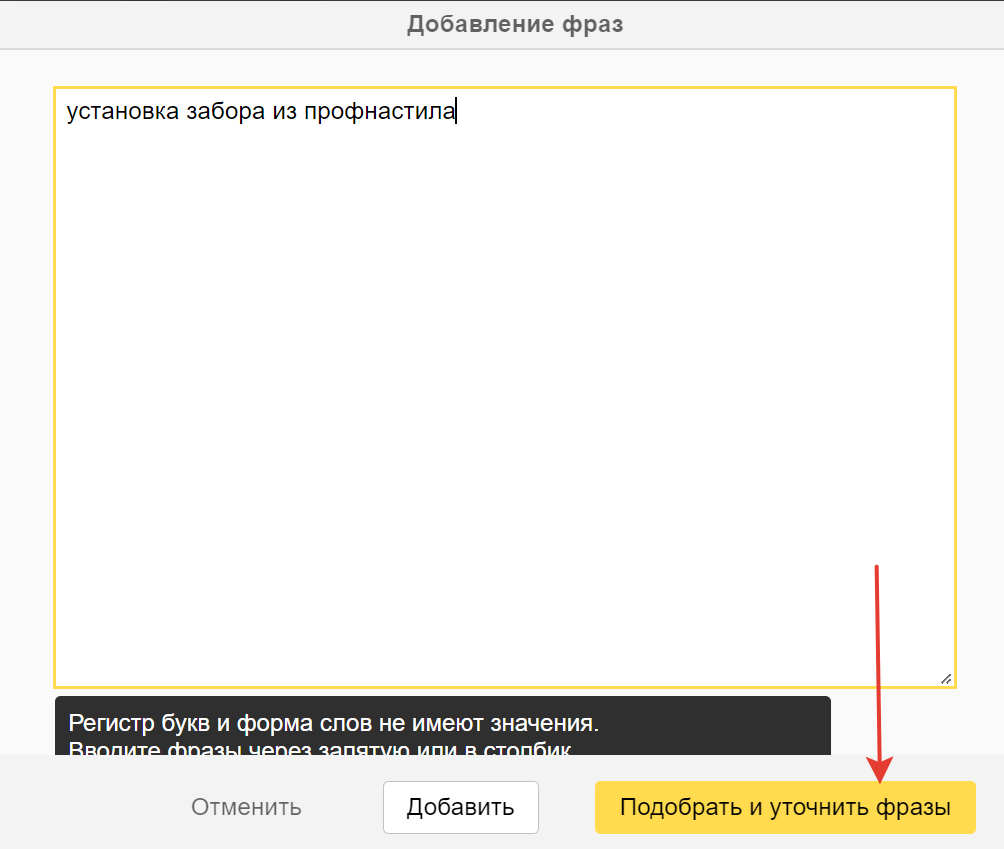
Task: Click the Добавление фраз dialog title
Action: [x=514, y=24]
